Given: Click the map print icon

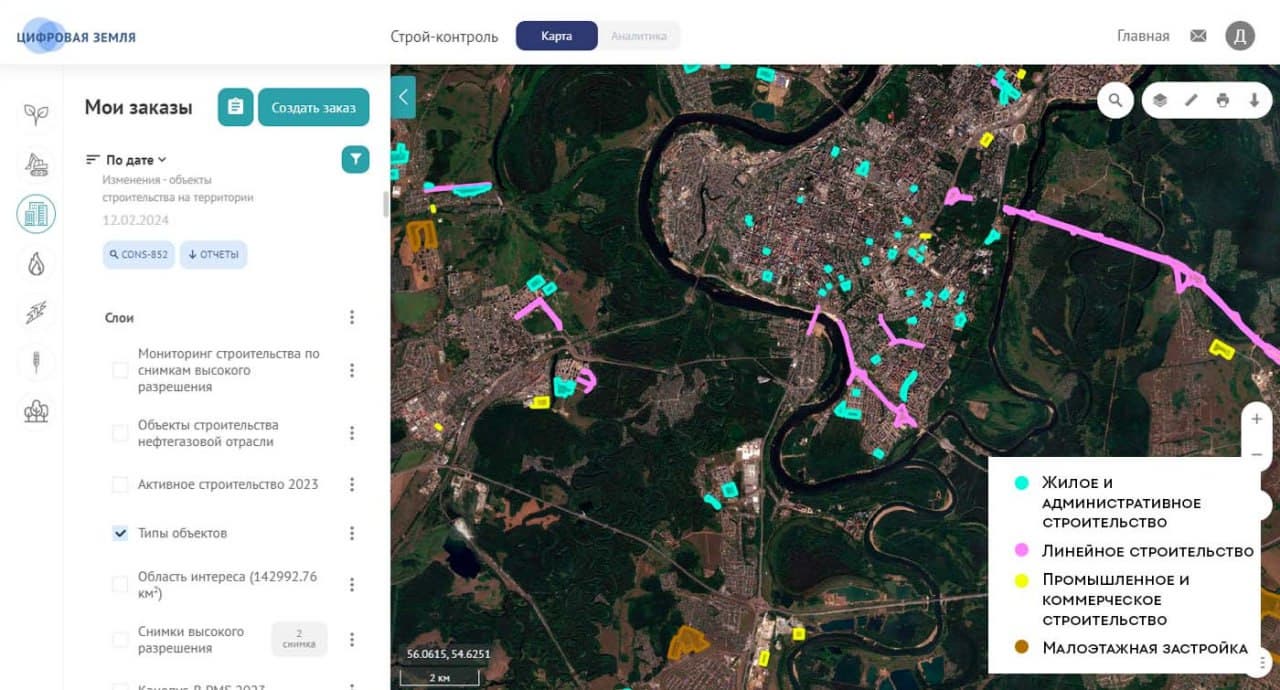Looking at the screenshot, I should pos(1222,100).
